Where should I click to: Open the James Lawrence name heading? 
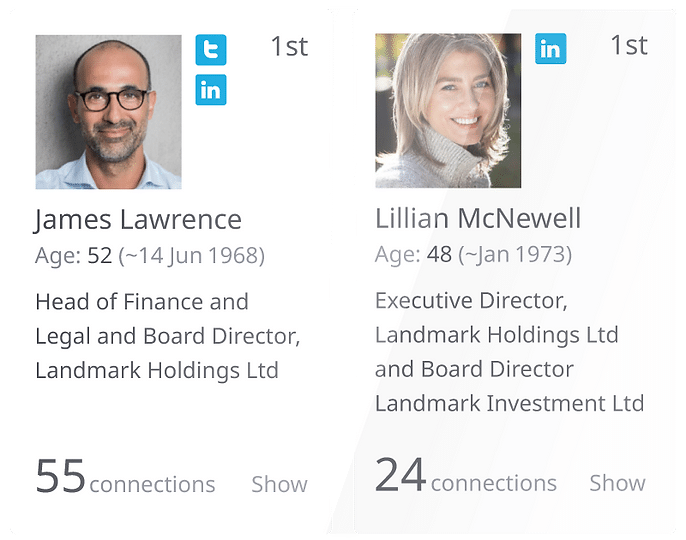click(138, 220)
